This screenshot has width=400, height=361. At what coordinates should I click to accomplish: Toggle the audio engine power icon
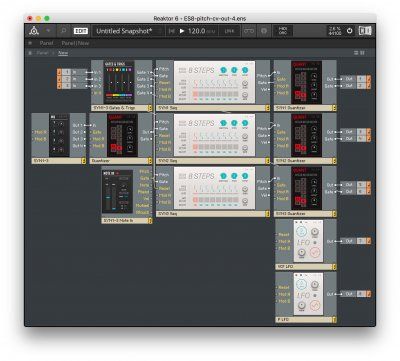[x=349, y=31]
